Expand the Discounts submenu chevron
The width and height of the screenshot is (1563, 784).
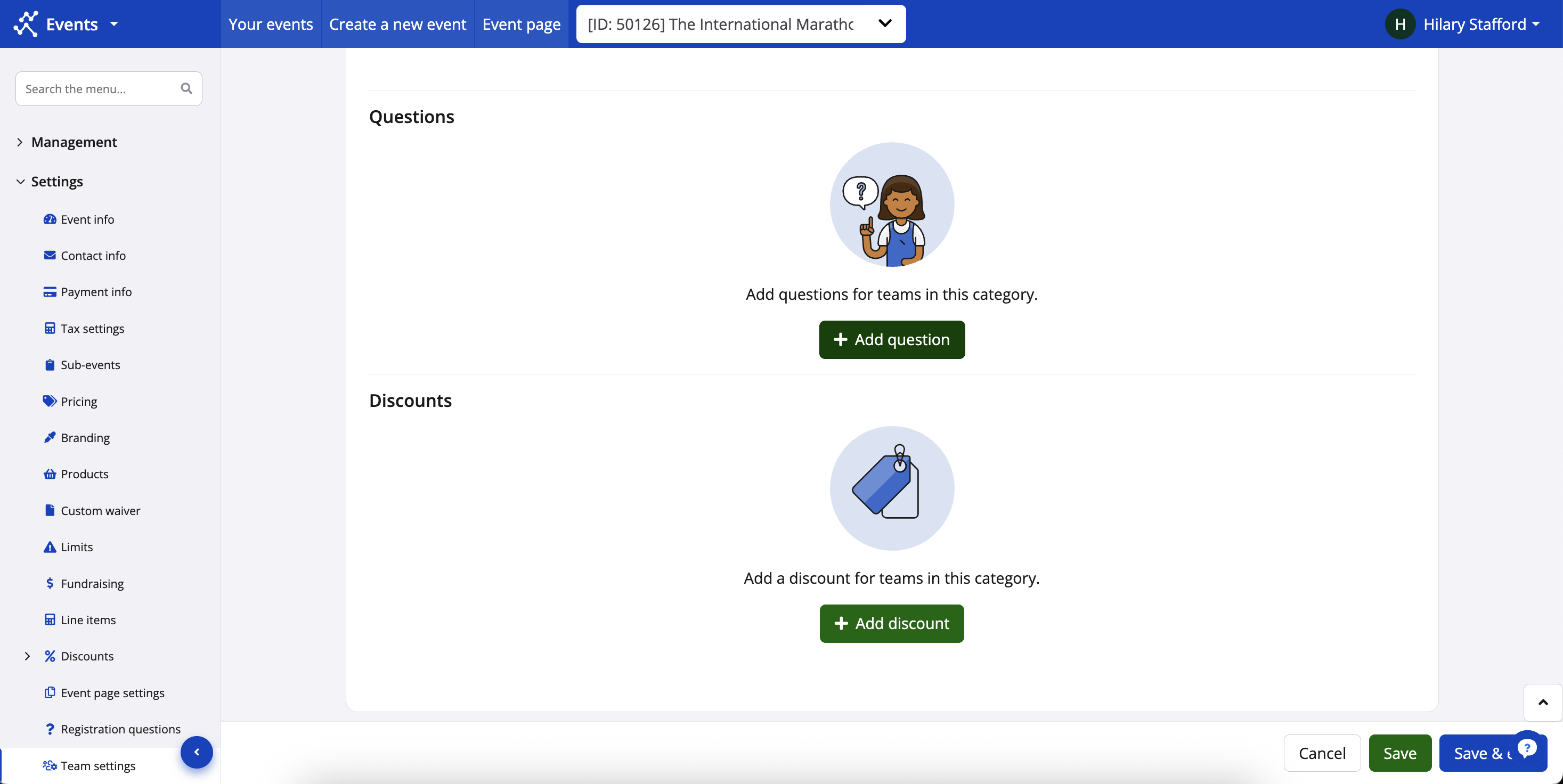(x=27, y=656)
